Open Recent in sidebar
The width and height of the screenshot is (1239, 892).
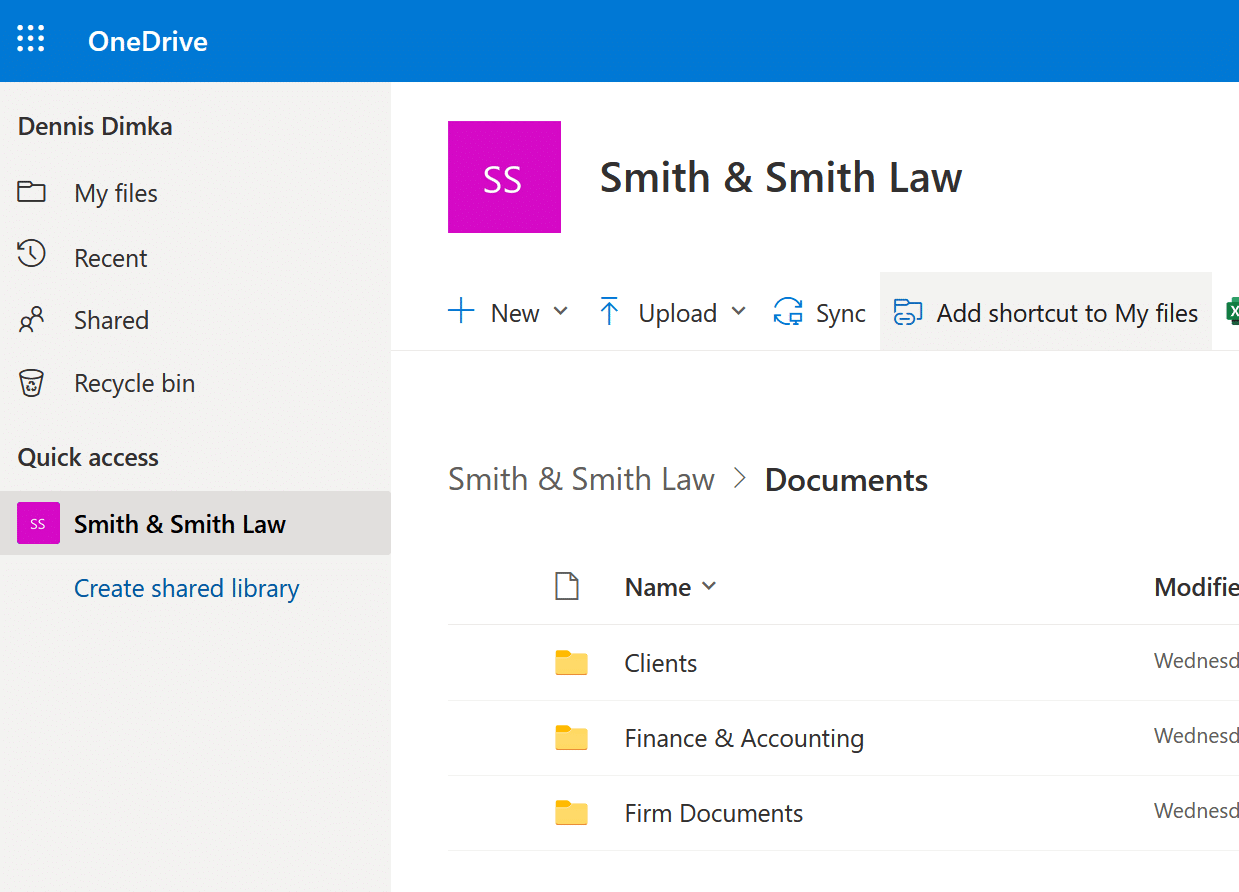[x=111, y=258]
